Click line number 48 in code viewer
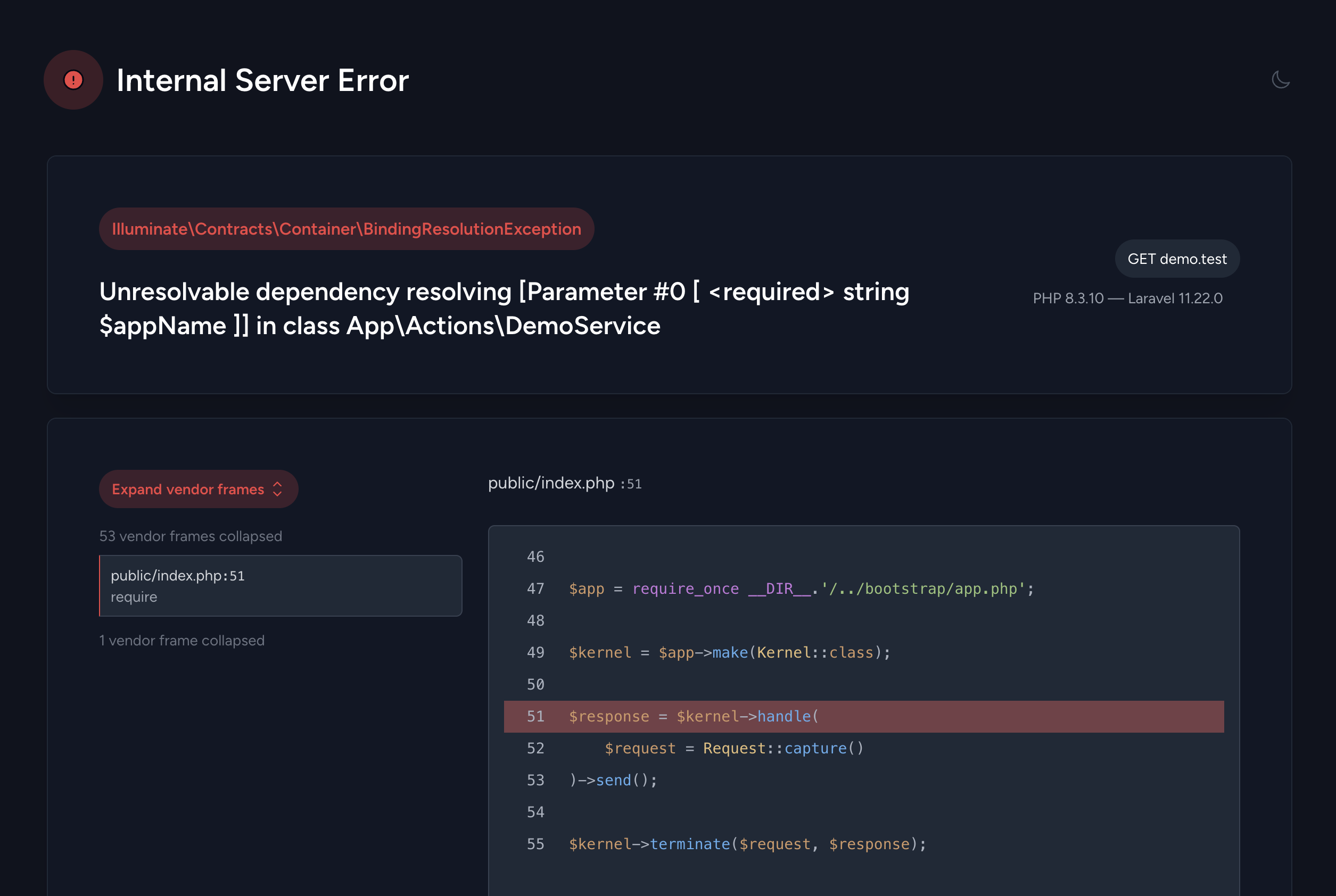Image resolution: width=1336 pixels, height=896 pixels. point(535,620)
